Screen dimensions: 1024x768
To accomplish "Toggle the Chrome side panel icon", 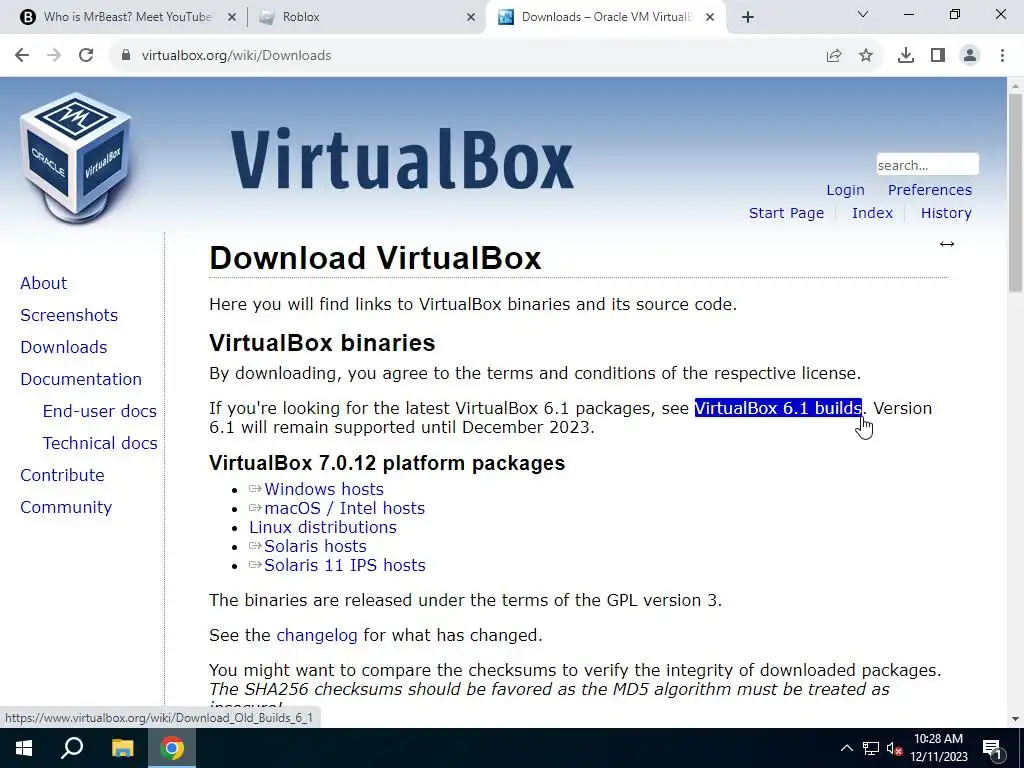I will (x=938, y=56).
